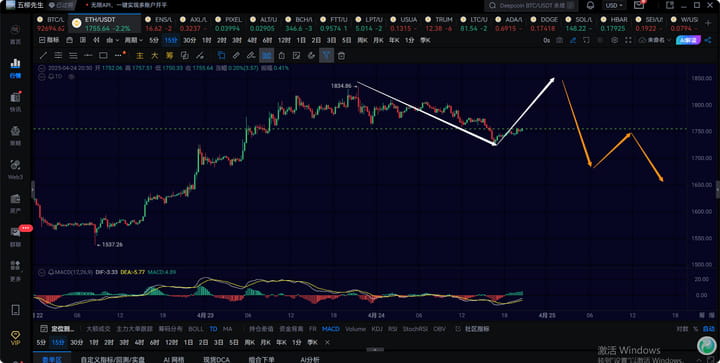720x363 pixels.
Task: Toggle the KDJ indicator
Action: pos(377,329)
